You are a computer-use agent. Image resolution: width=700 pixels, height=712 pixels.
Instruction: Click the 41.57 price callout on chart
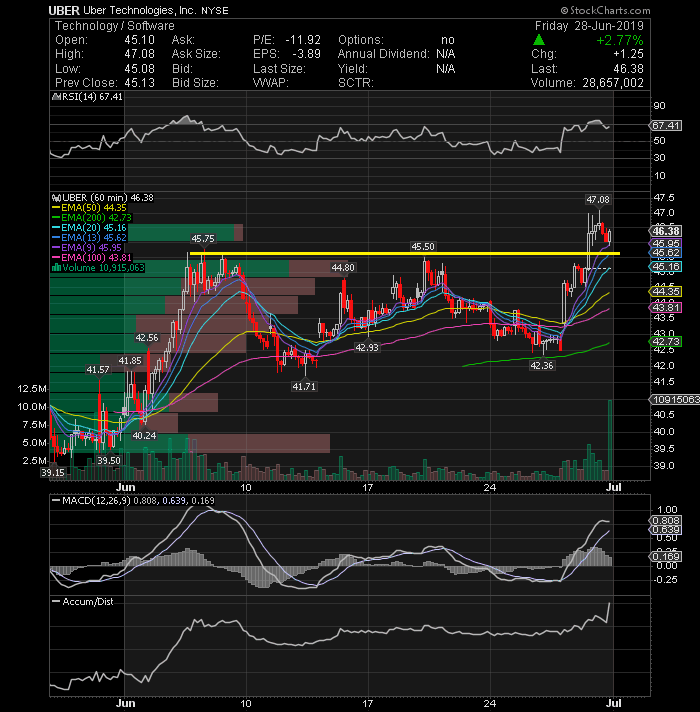click(98, 370)
